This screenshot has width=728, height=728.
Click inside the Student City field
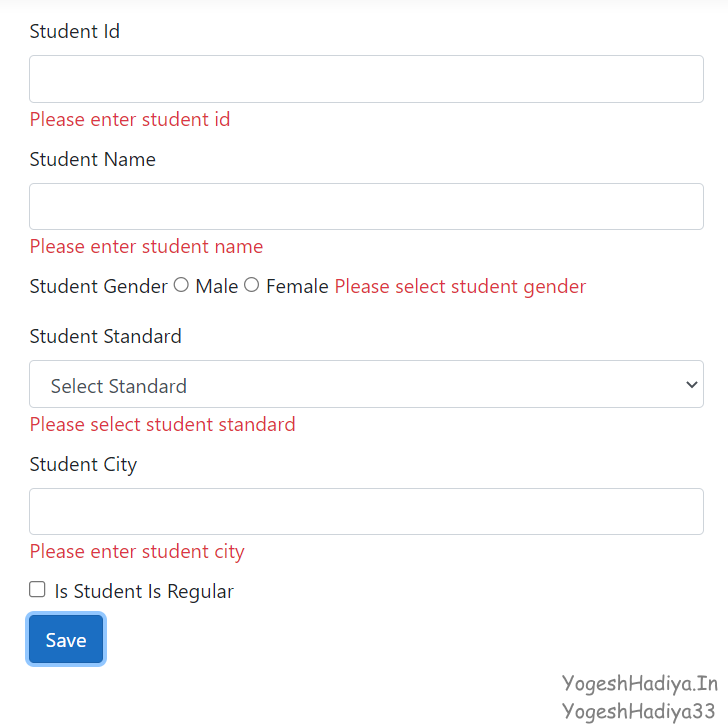(366, 512)
